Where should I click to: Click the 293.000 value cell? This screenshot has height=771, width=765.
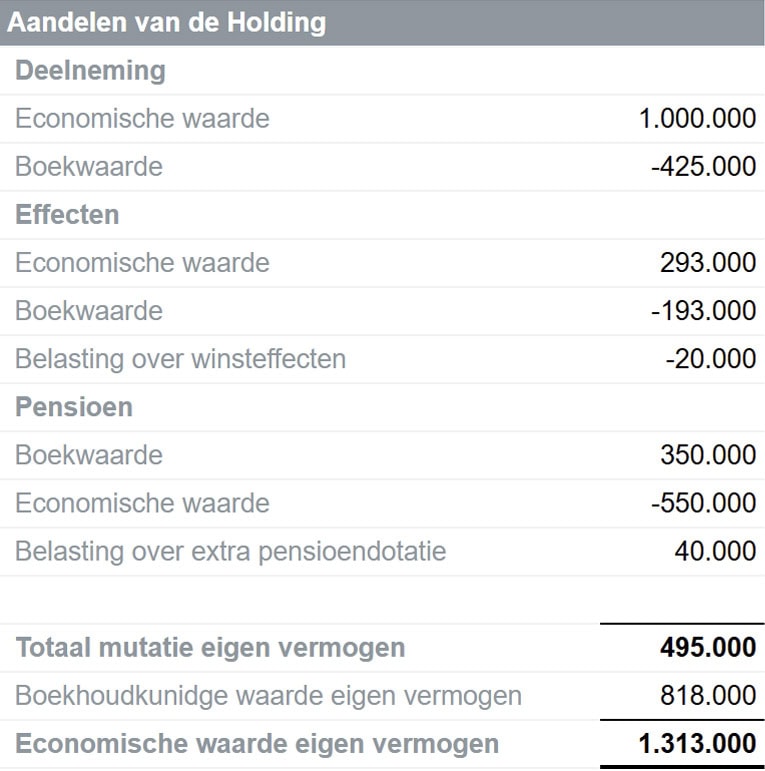click(708, 263)
